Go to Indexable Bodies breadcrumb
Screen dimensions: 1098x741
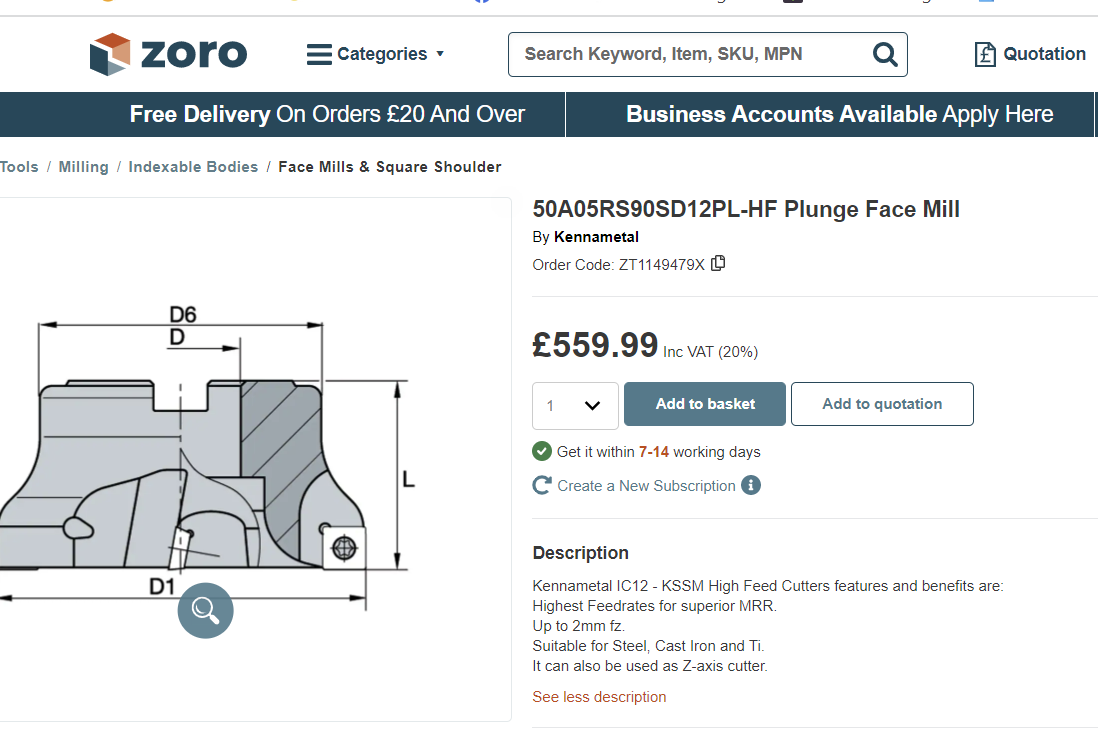193,167
